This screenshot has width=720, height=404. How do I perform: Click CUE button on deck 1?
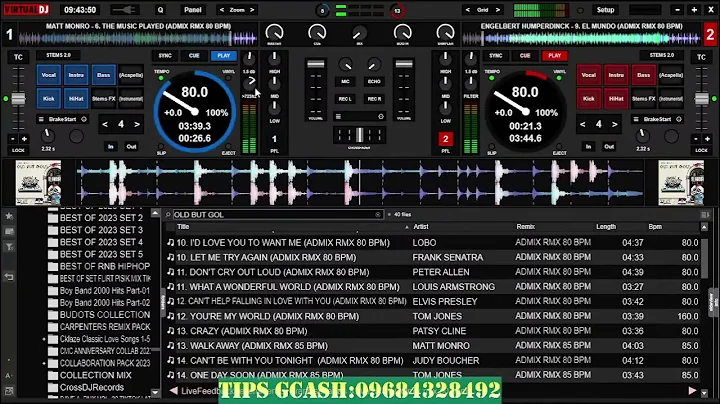(194, 56)
